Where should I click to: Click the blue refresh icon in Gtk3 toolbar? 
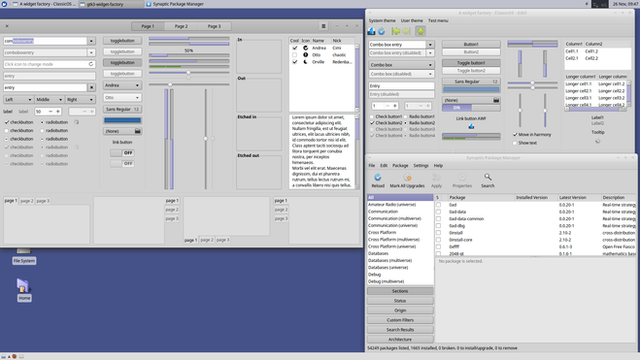coord(382,31)
